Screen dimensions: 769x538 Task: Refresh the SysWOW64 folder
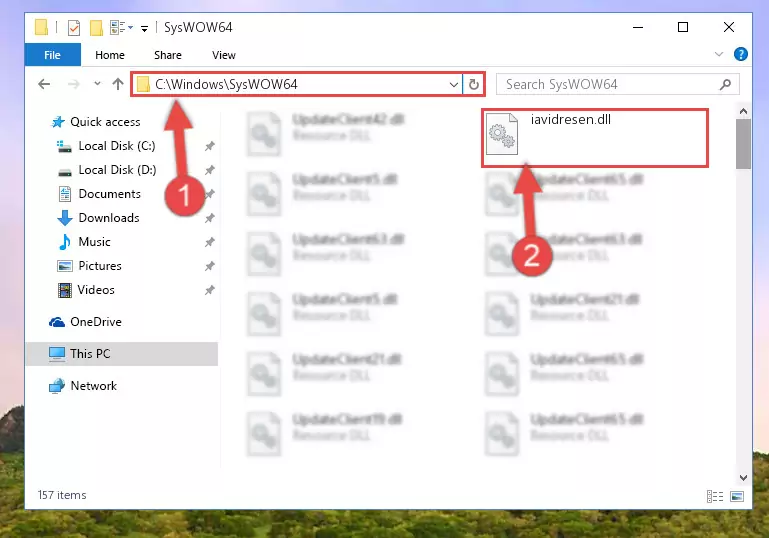tap(473, 85)
